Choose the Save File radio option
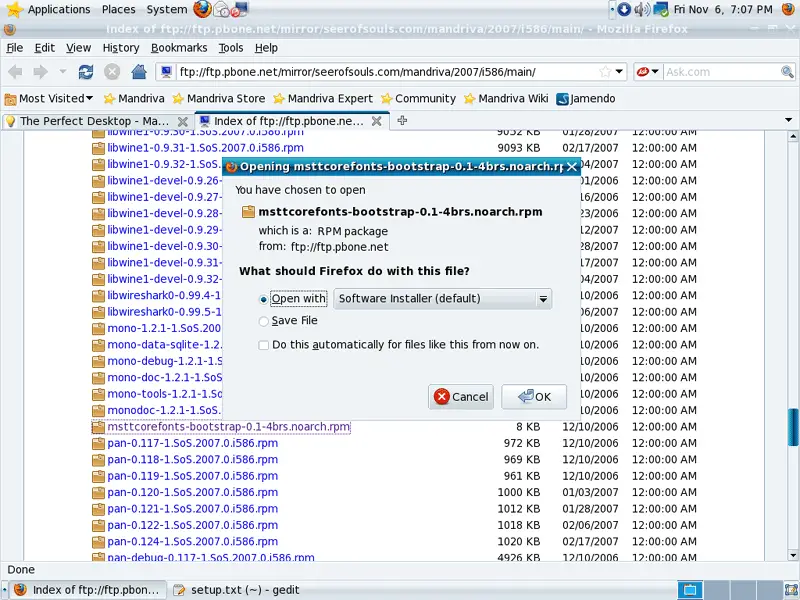The image size is (800, 600). [x=263, y=321]
